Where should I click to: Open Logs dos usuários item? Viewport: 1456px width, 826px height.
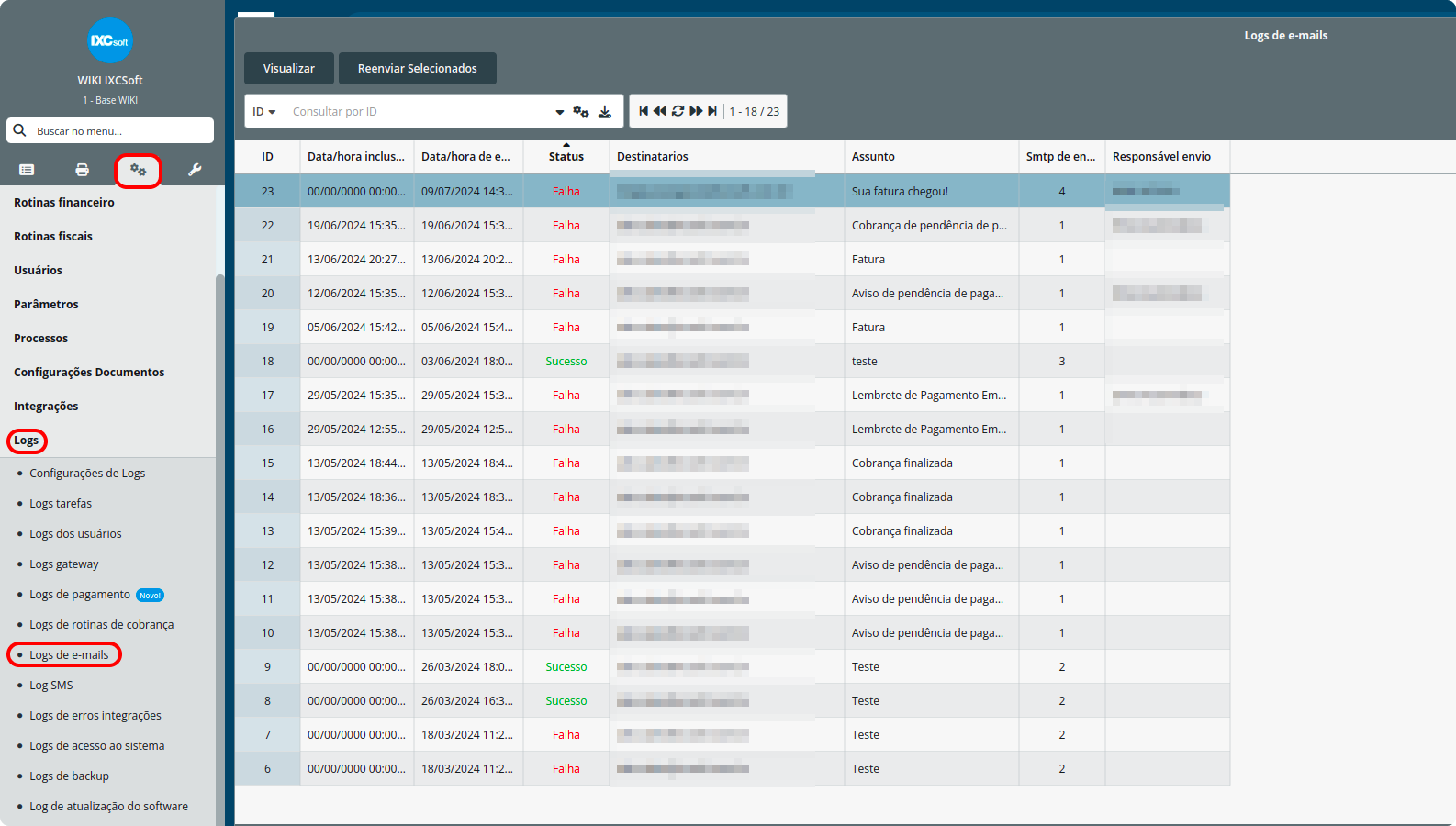[x=75, y=534]
